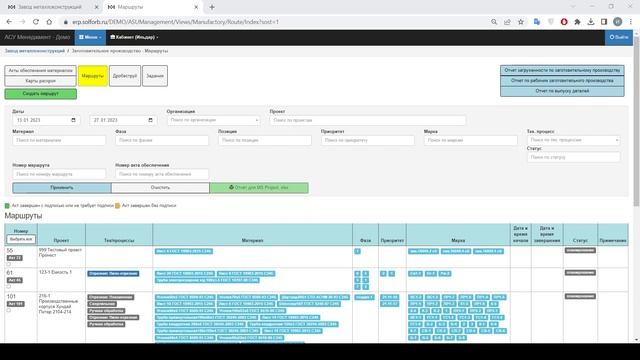Focus the Позиция search field
640x360 pixels.
coord(265,140)
